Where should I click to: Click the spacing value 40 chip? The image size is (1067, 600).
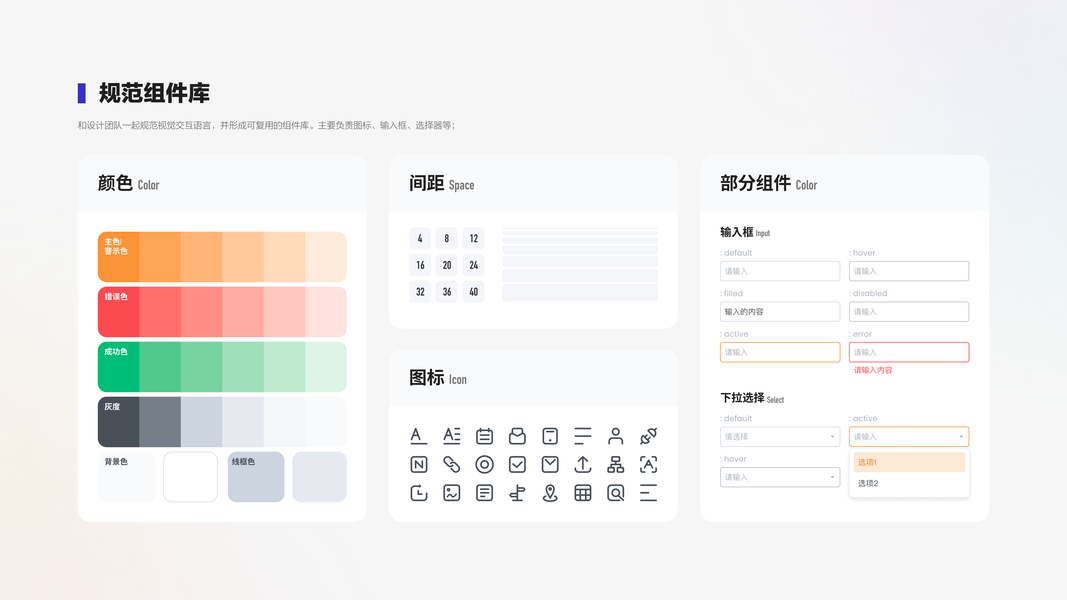point(474,291)
